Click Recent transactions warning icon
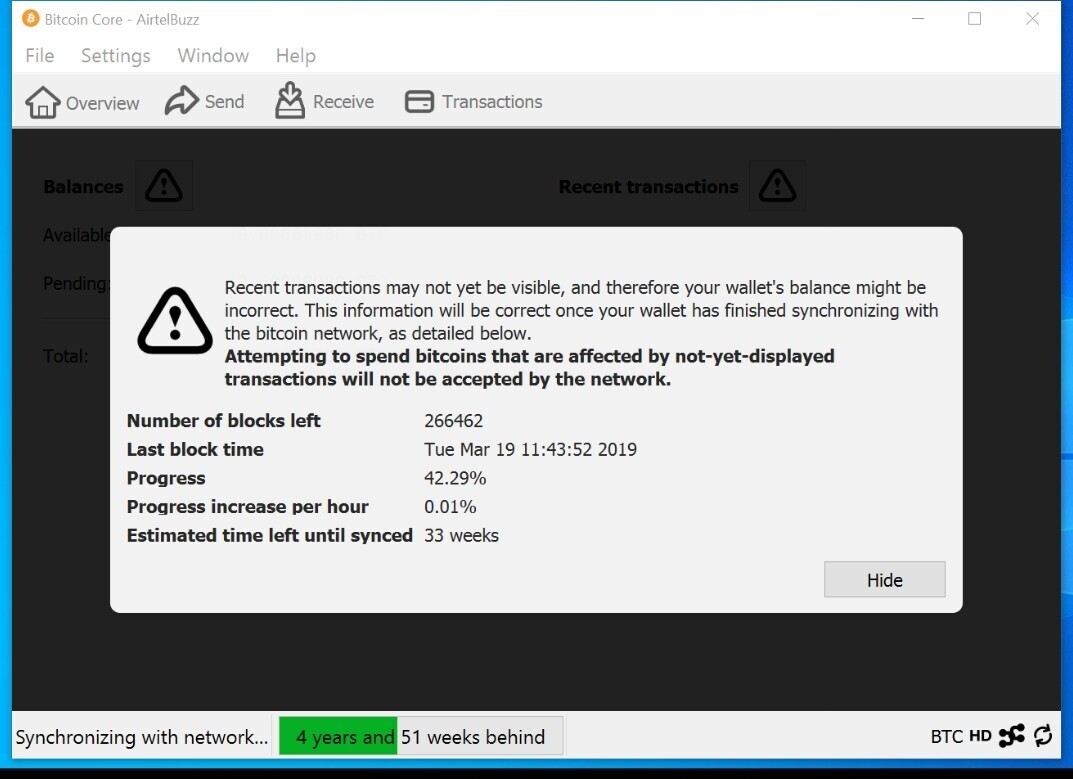This screenshot has height=779, width=1073. (x=777, y=186)
